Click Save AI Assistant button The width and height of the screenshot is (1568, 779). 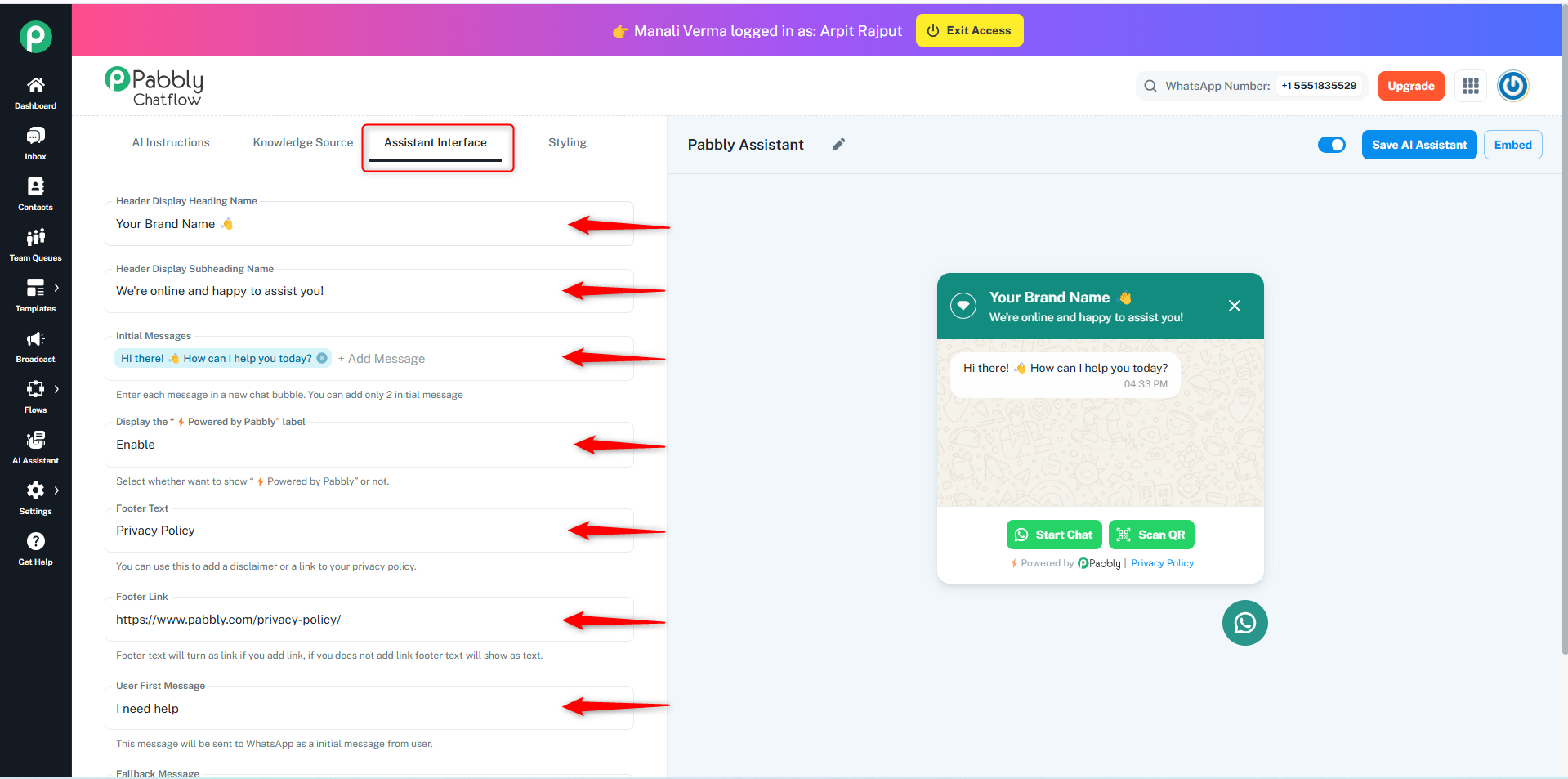tap(1419, 145)
